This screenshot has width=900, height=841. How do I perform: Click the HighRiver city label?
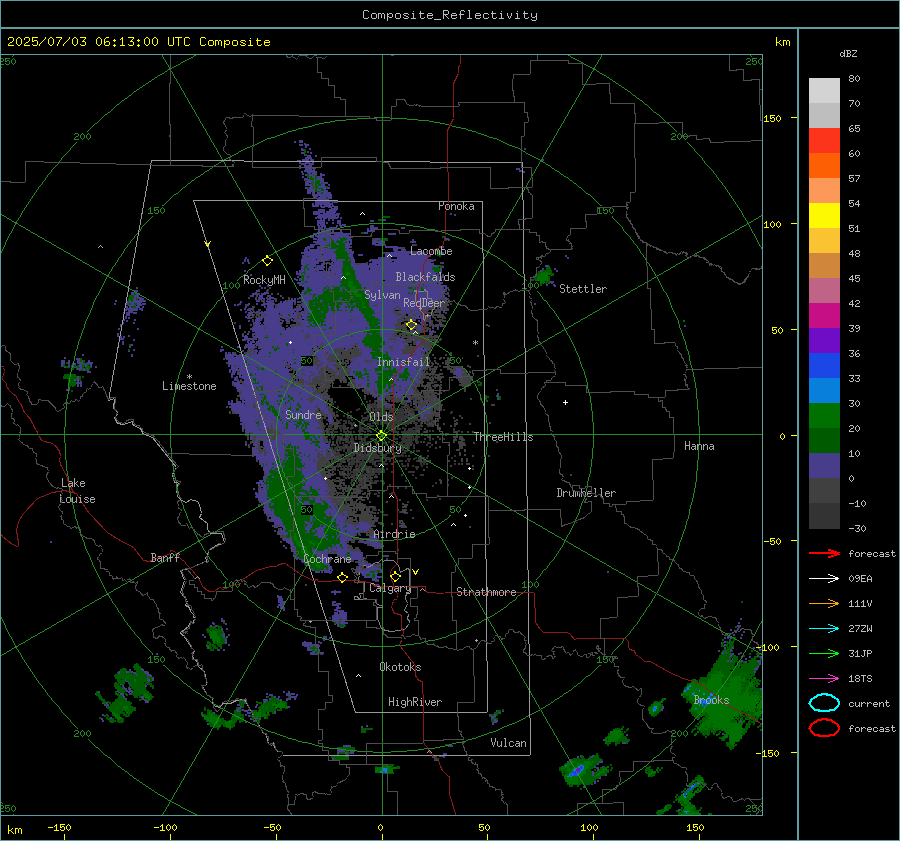(x=415, y=702)
